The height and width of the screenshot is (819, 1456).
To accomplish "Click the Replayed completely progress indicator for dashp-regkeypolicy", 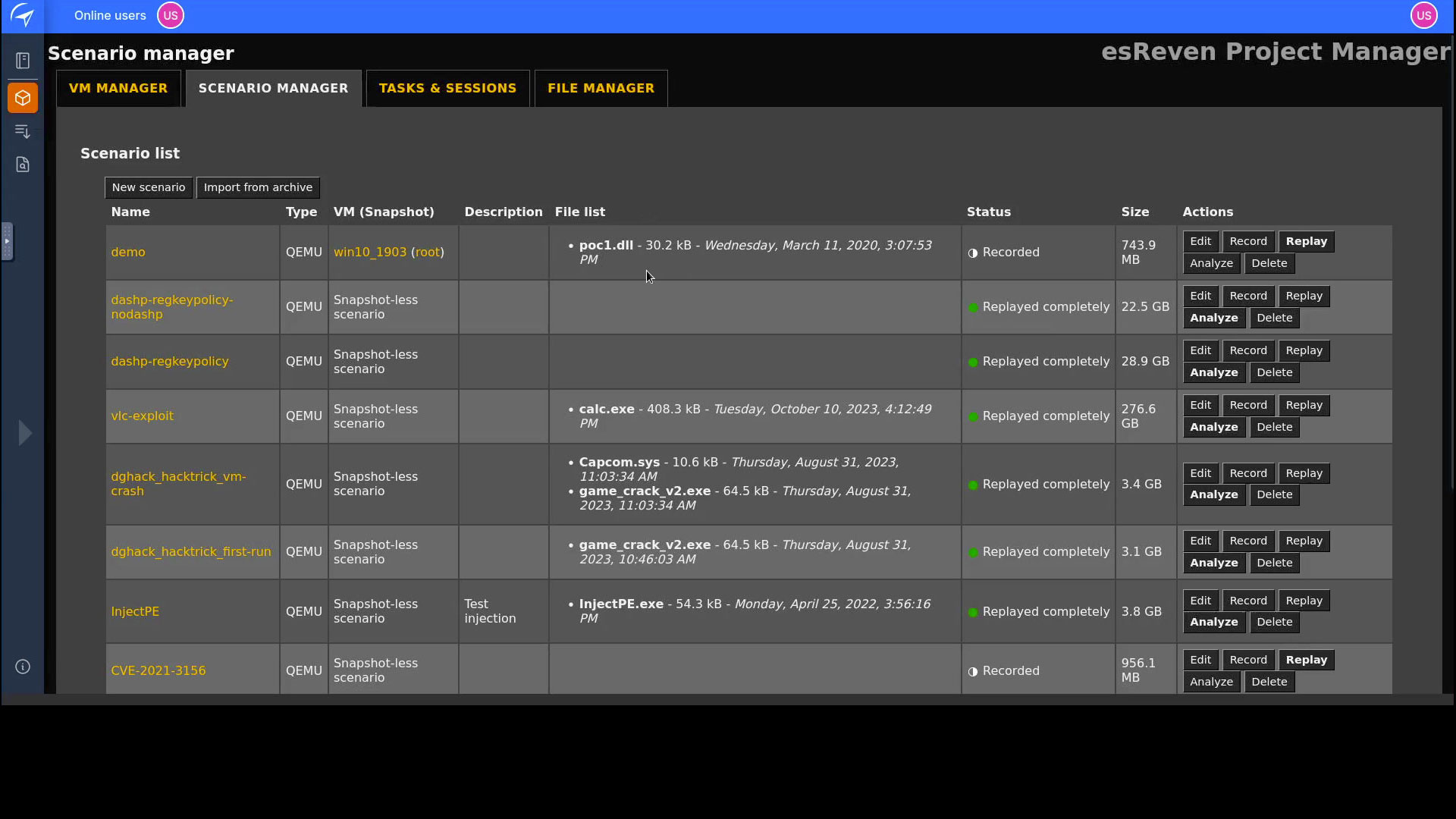I will click(973, 362).
